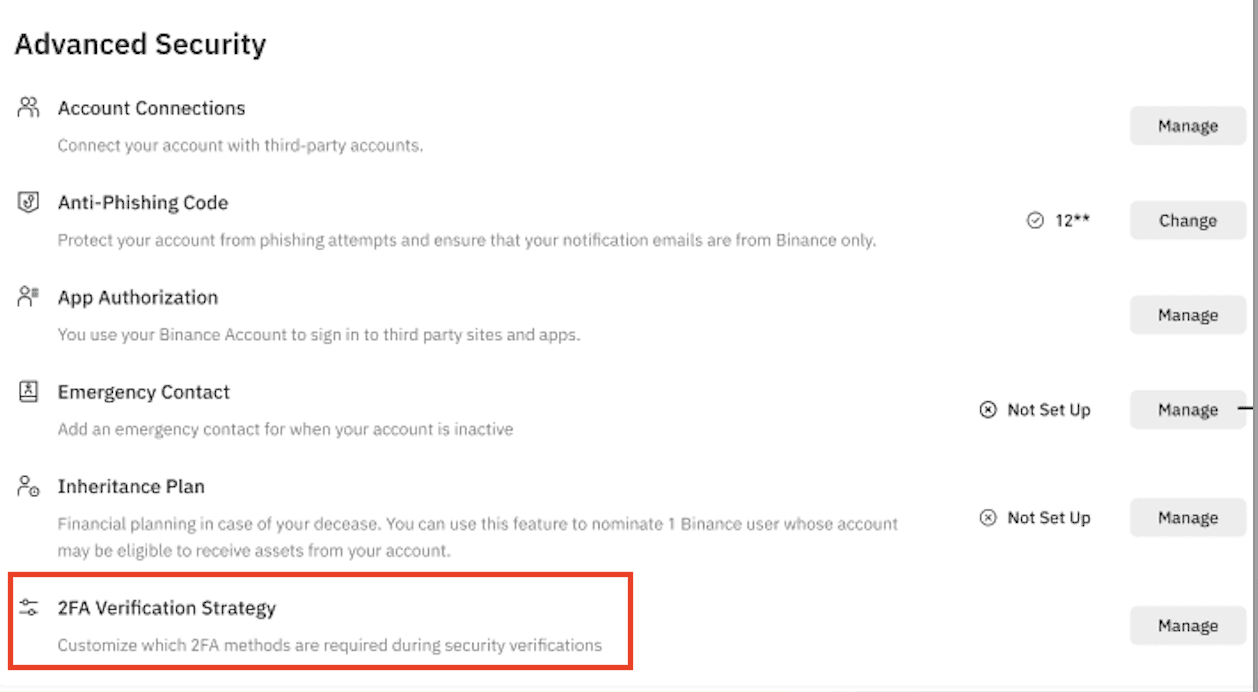This screenshot has height=692, width=1258.
Task: Change the Anti-Phishing Code
Action: [x=1188, y=221]
